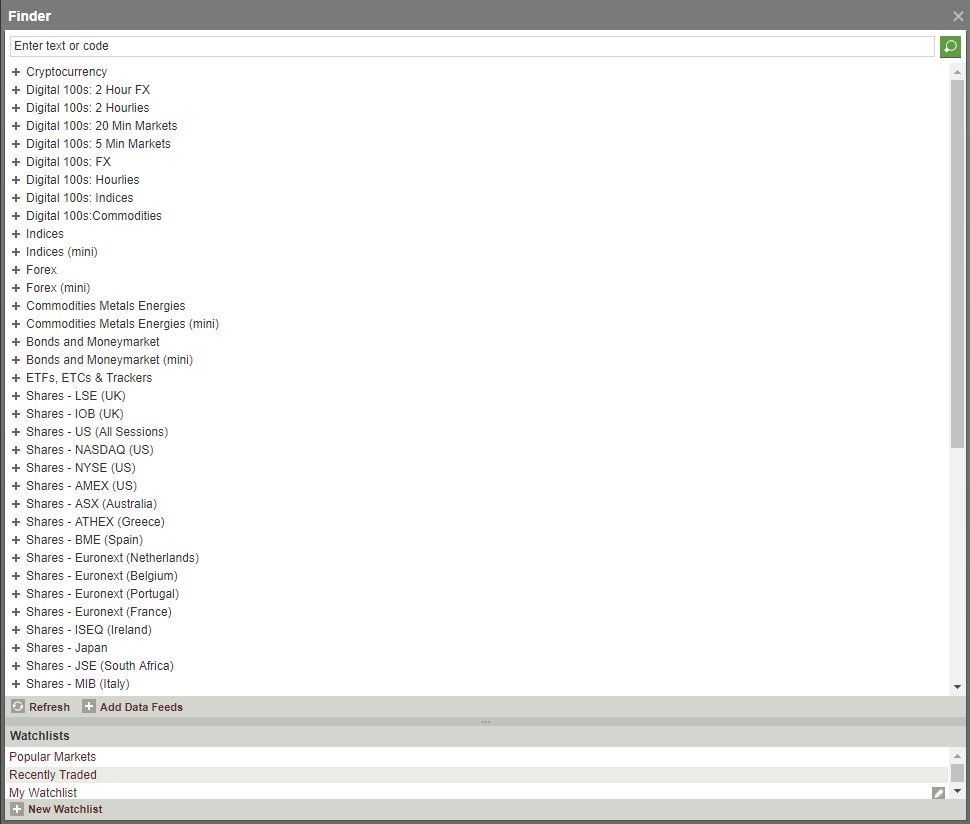Image resolution: width=970 pixels, height=824 pixels.
Task: Select Shares - IOB (UK)
Action: click(75, 414)
